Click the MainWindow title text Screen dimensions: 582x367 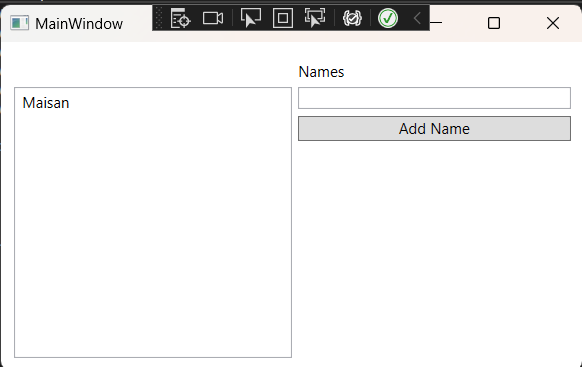(x=79, y=24)
